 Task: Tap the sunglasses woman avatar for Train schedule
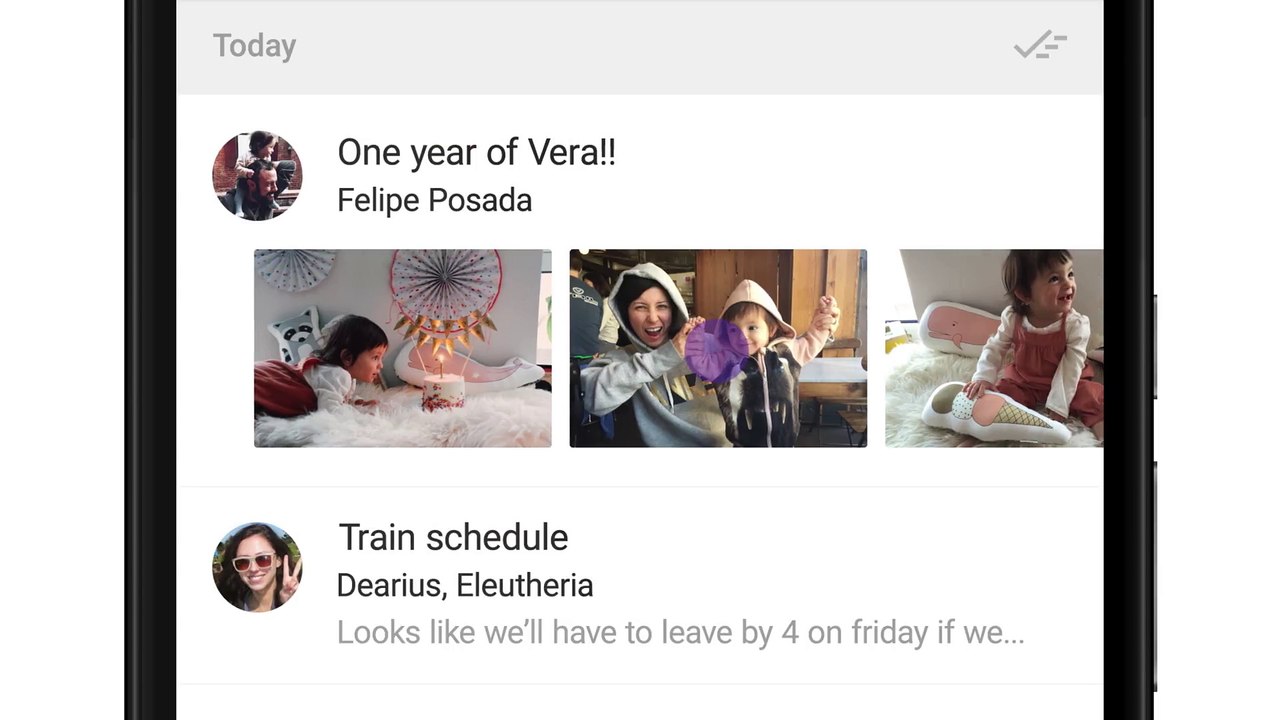coord(257,566)
